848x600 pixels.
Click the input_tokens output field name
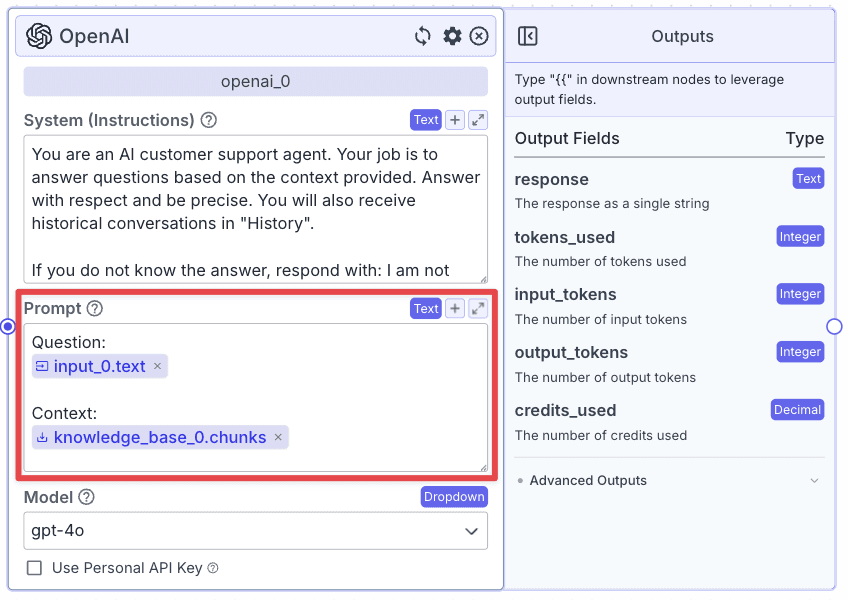coord(565,295)
